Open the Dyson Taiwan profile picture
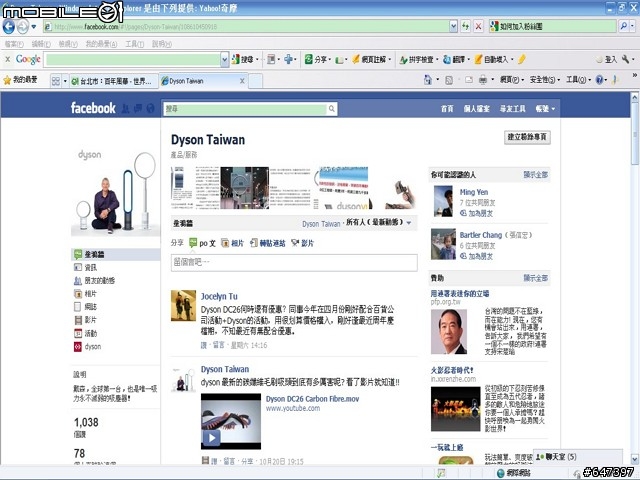 116,192
